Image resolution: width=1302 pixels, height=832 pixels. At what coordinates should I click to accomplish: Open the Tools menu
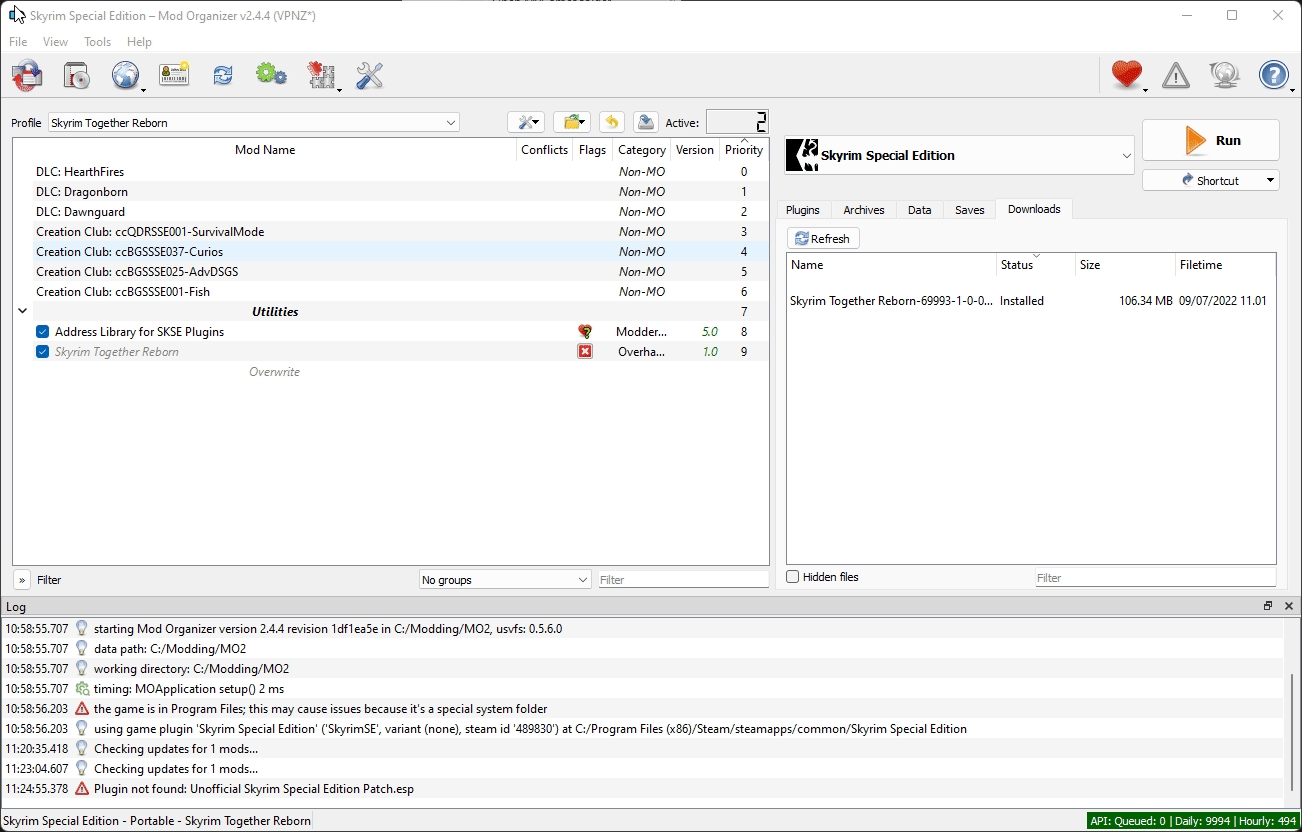tap(97, 42)
